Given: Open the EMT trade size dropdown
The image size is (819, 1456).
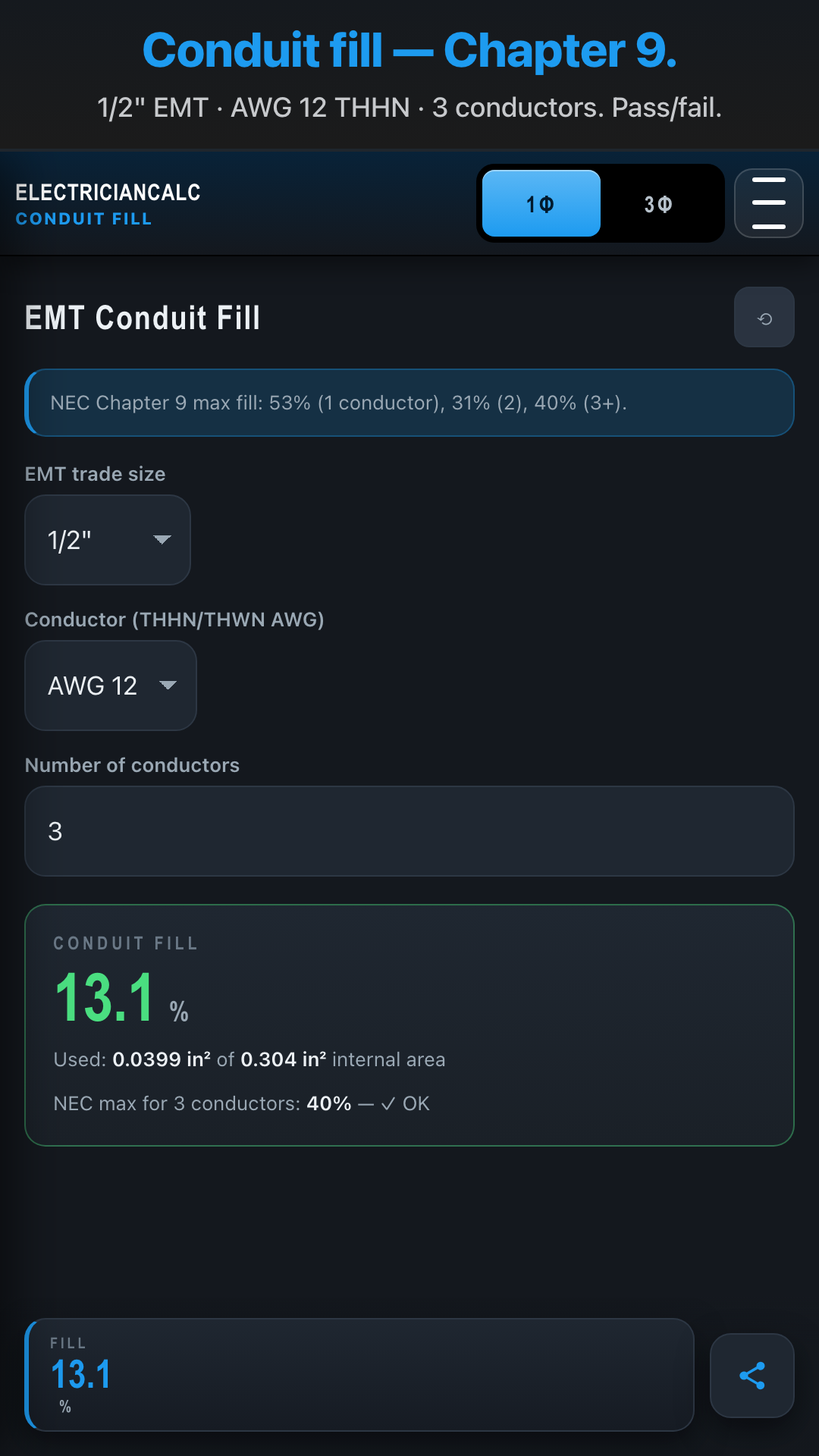Looking at the screenshot, I should (x=107, y=540).
